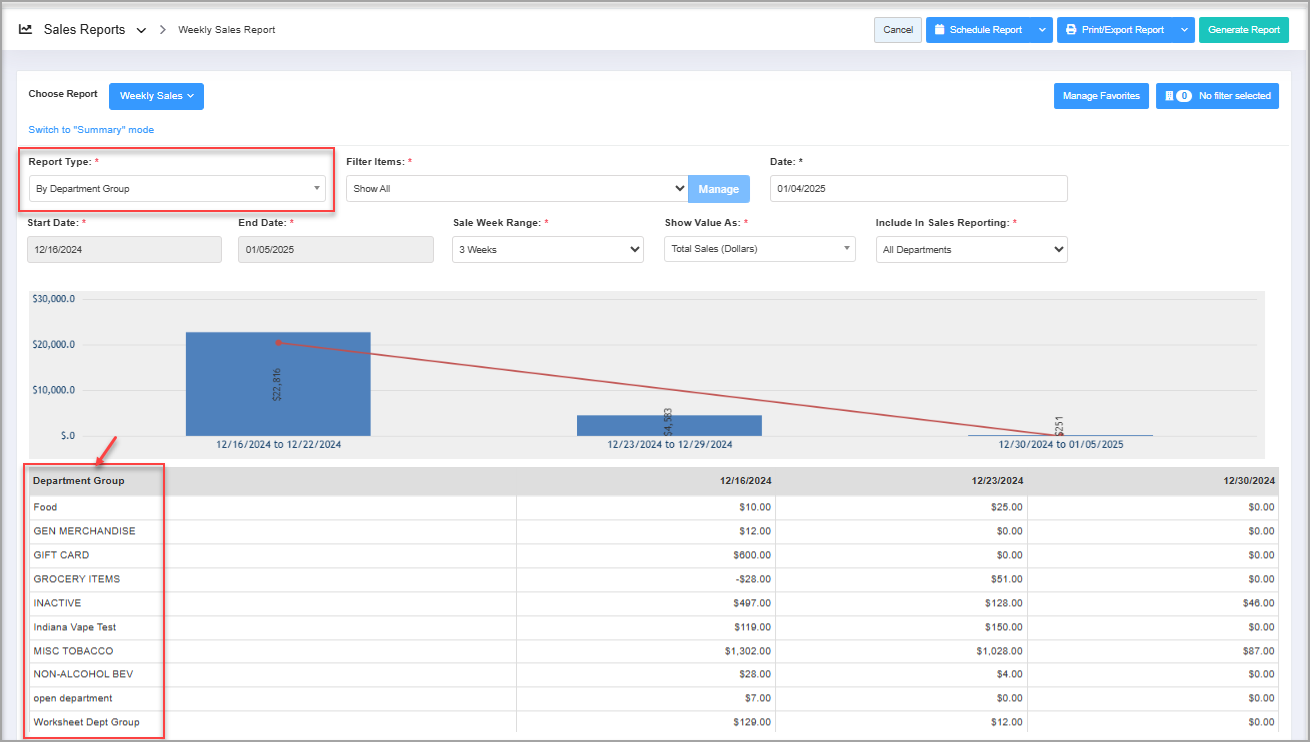Select the INACTIVE row label
Screen dimensions: 1310x742
(57, 603)
